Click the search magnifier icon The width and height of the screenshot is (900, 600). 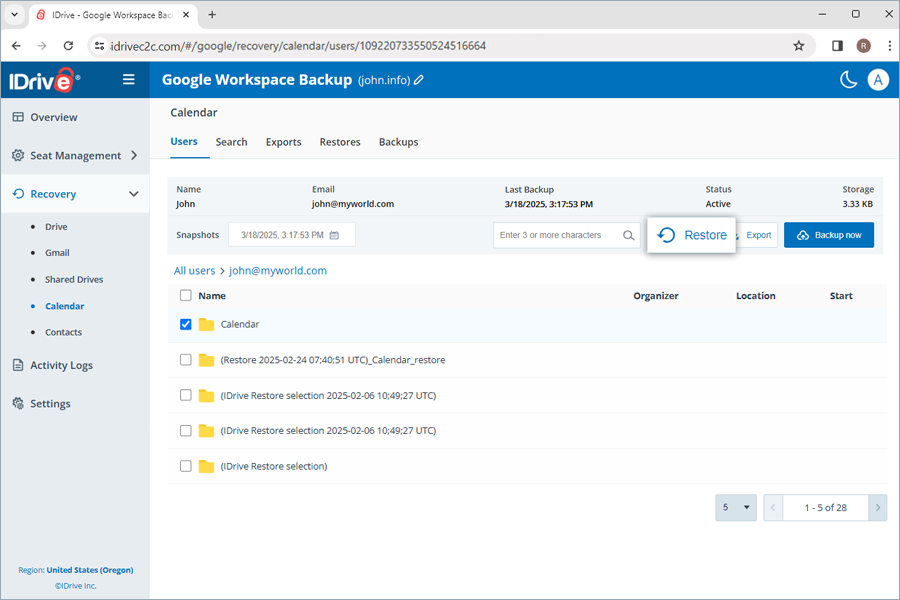[x=629, y=235]
